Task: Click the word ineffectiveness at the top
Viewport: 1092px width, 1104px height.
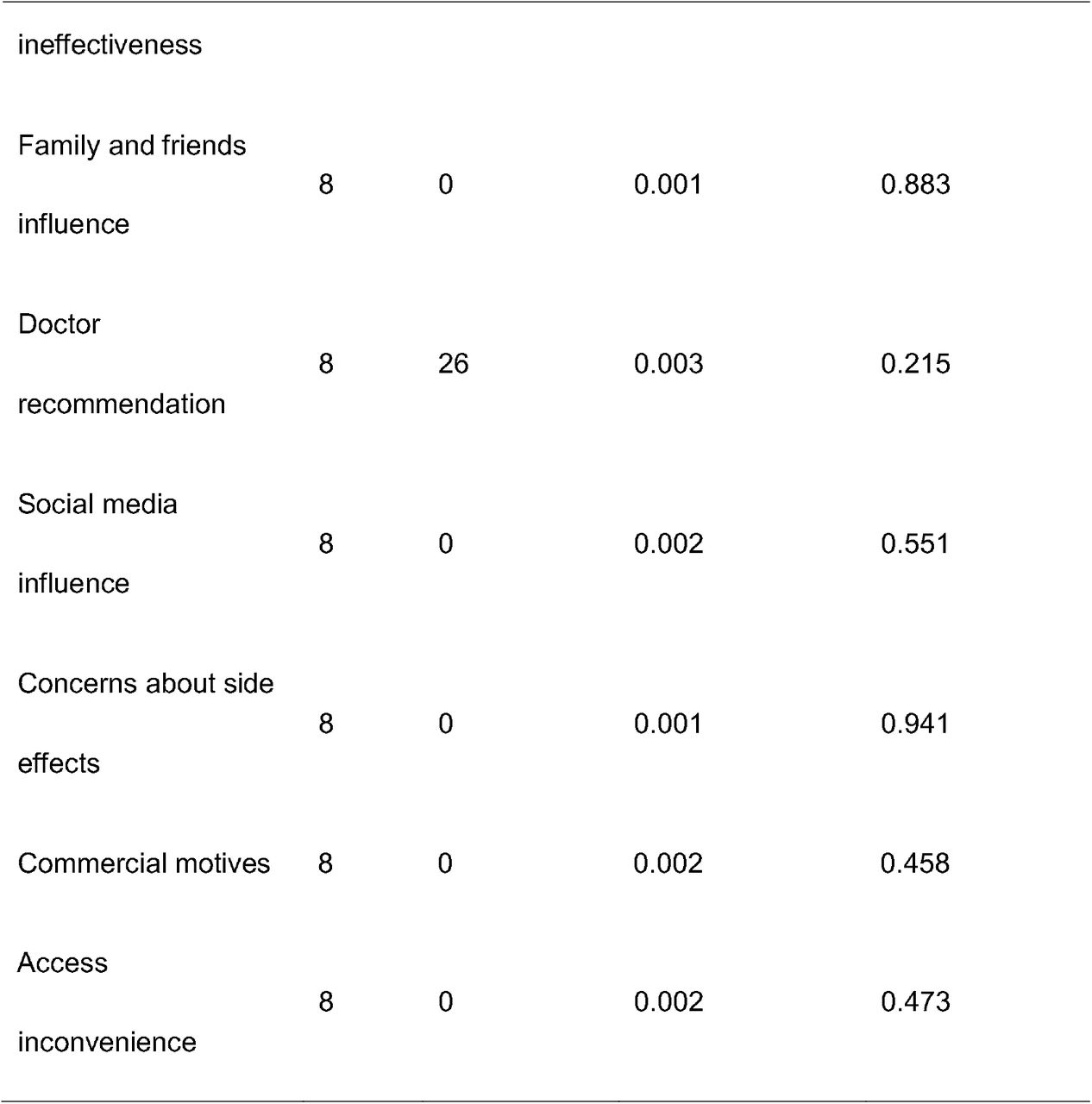Action: [110, 44]
